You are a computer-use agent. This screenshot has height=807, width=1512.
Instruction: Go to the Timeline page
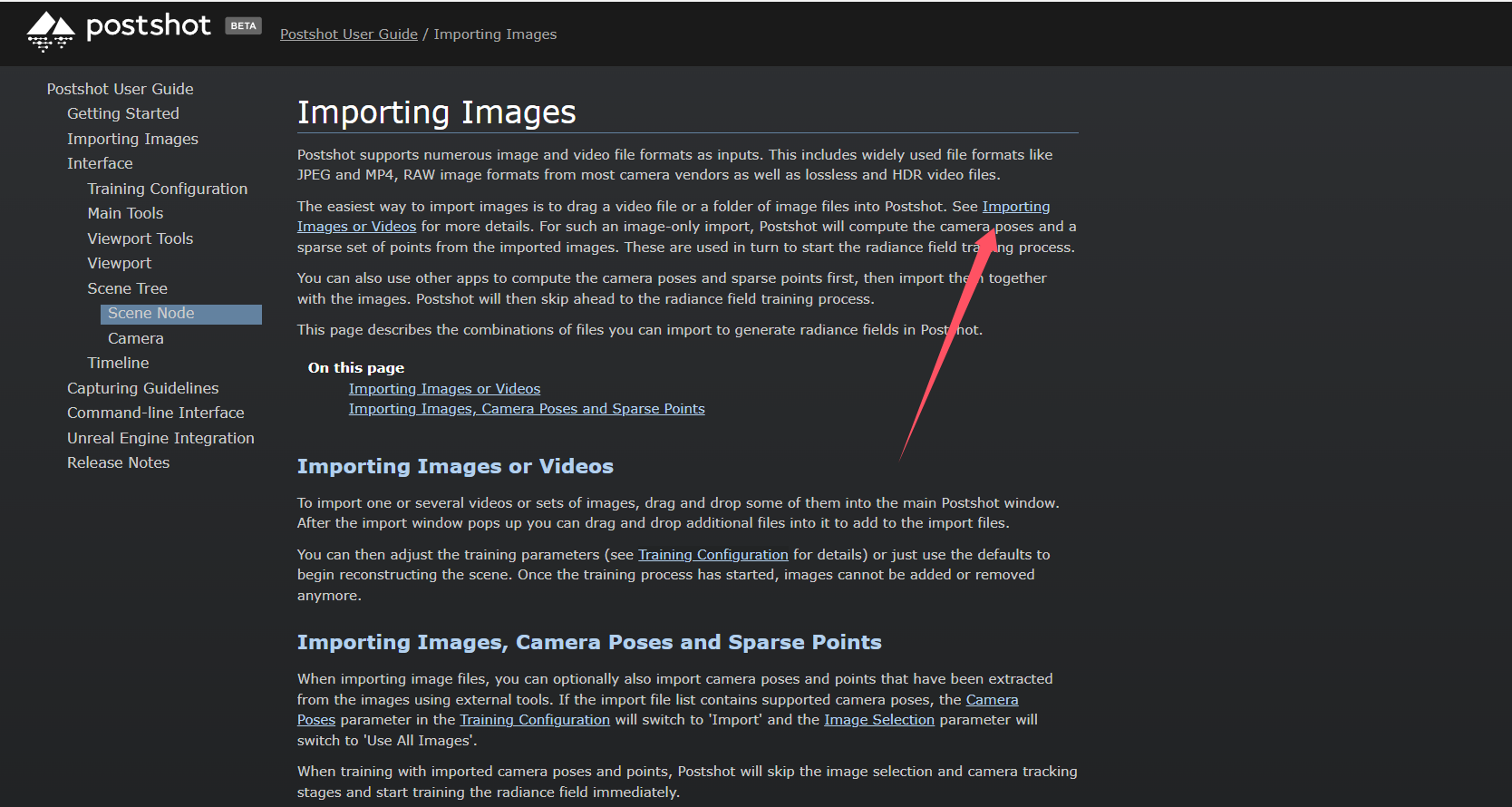118,363
